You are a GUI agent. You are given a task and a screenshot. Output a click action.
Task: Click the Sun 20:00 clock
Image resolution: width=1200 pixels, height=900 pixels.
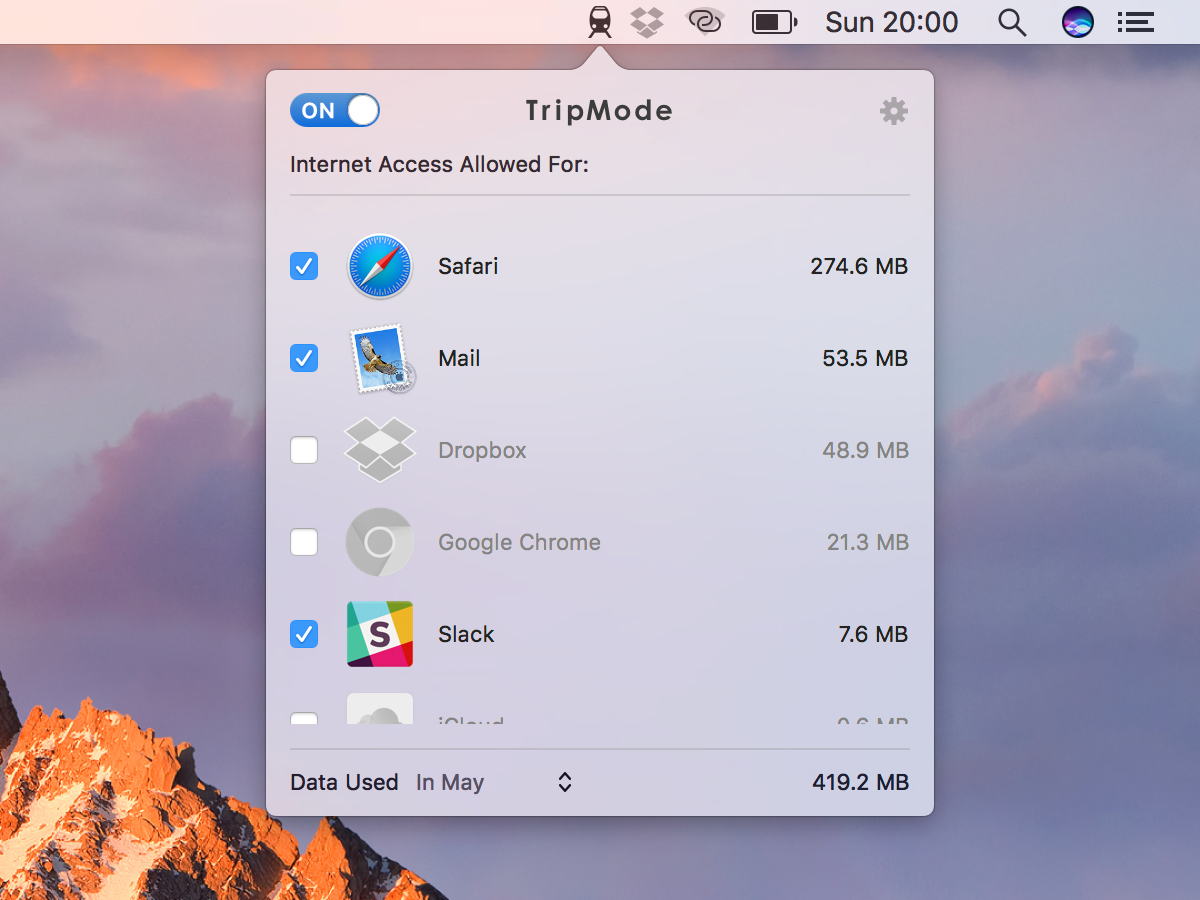tap(892, 22)
